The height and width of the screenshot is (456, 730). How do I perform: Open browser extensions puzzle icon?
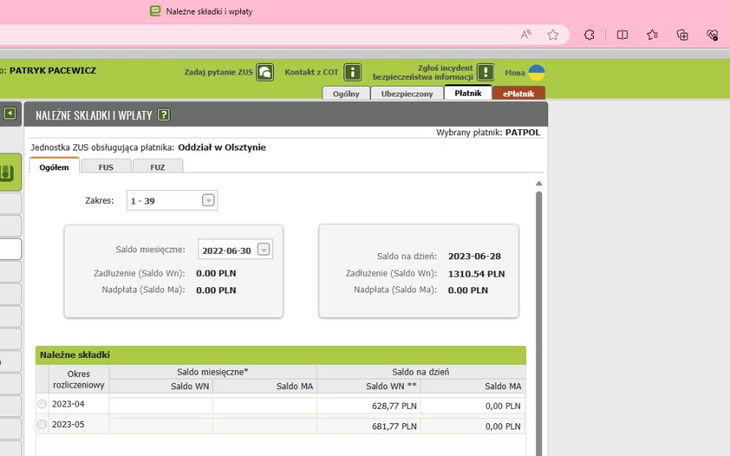[589, 35]
